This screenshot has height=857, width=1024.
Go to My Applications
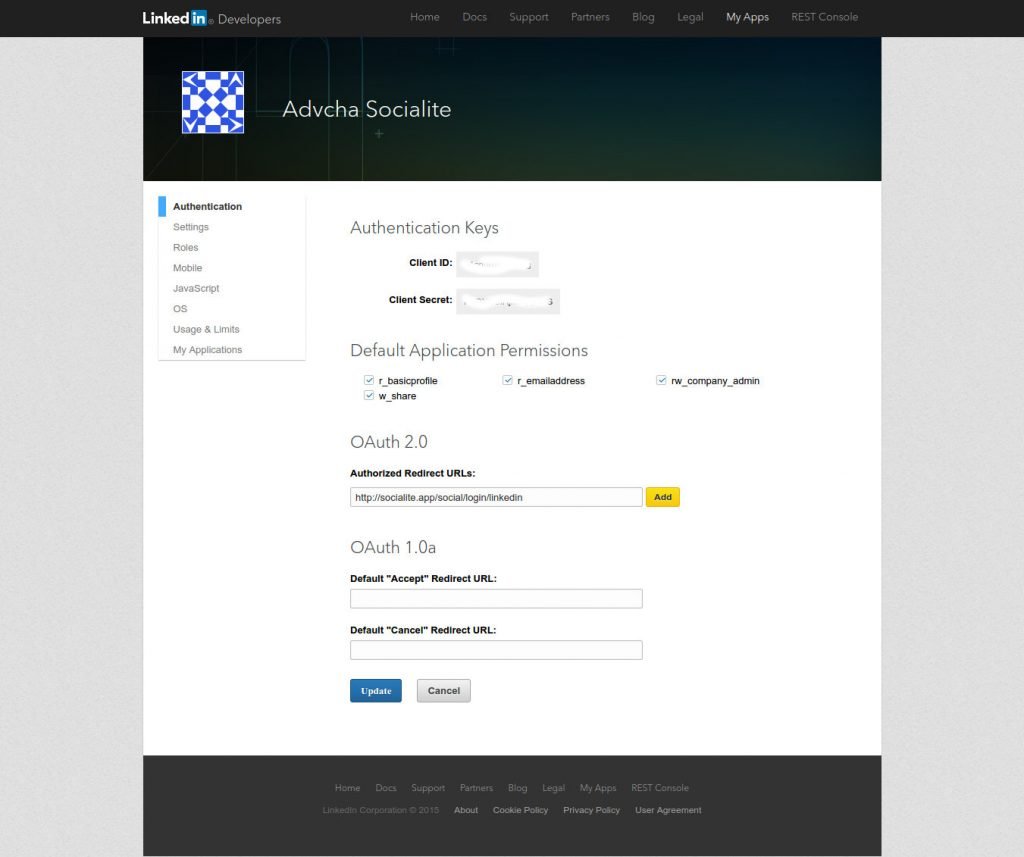click(207, 349)
